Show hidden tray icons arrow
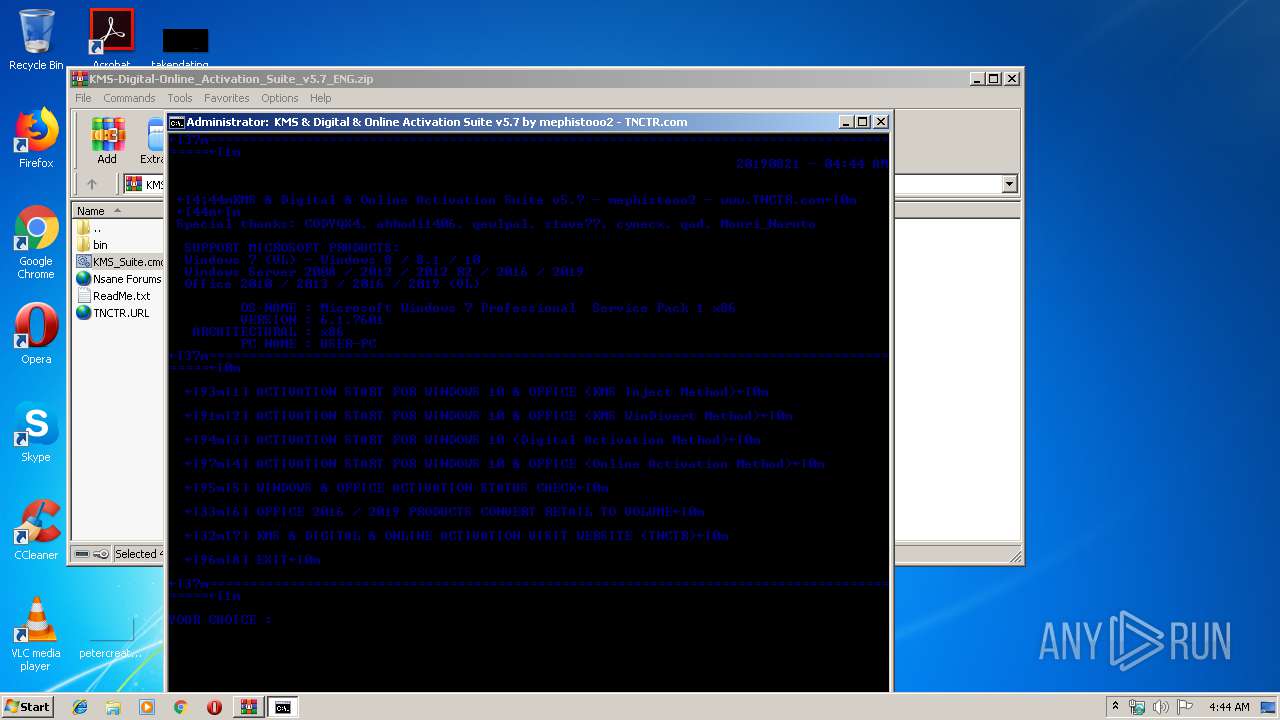The image size is (1280, 720). (1115, 706)
